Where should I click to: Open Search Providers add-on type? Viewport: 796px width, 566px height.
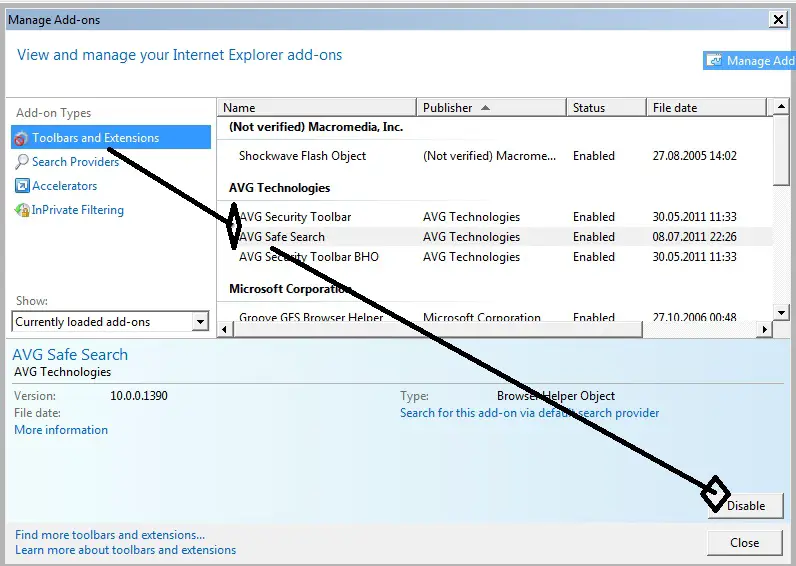pos(75,161)
